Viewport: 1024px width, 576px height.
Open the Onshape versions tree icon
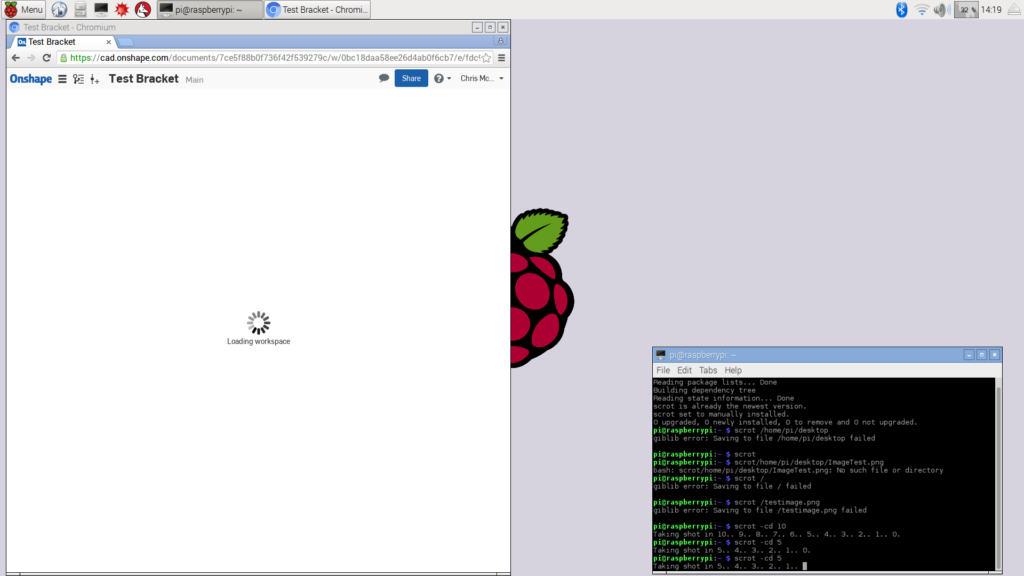(78, 79)
